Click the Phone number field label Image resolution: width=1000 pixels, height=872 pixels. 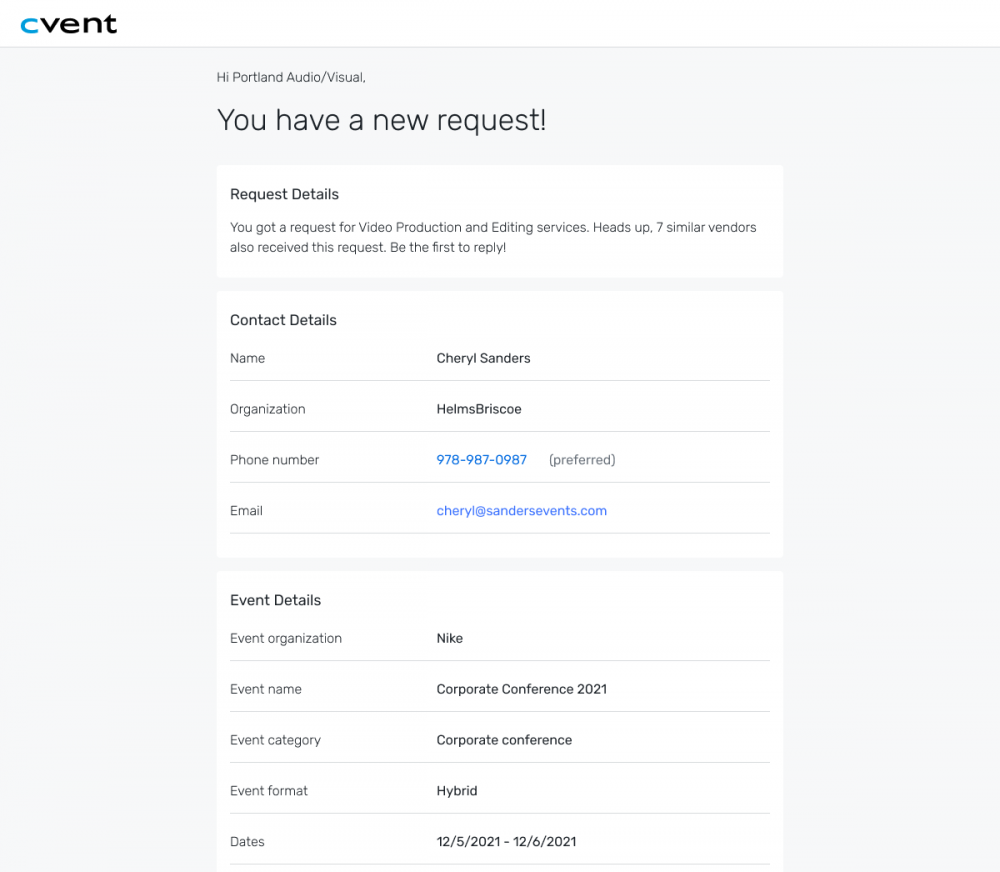tap(274, 460)
